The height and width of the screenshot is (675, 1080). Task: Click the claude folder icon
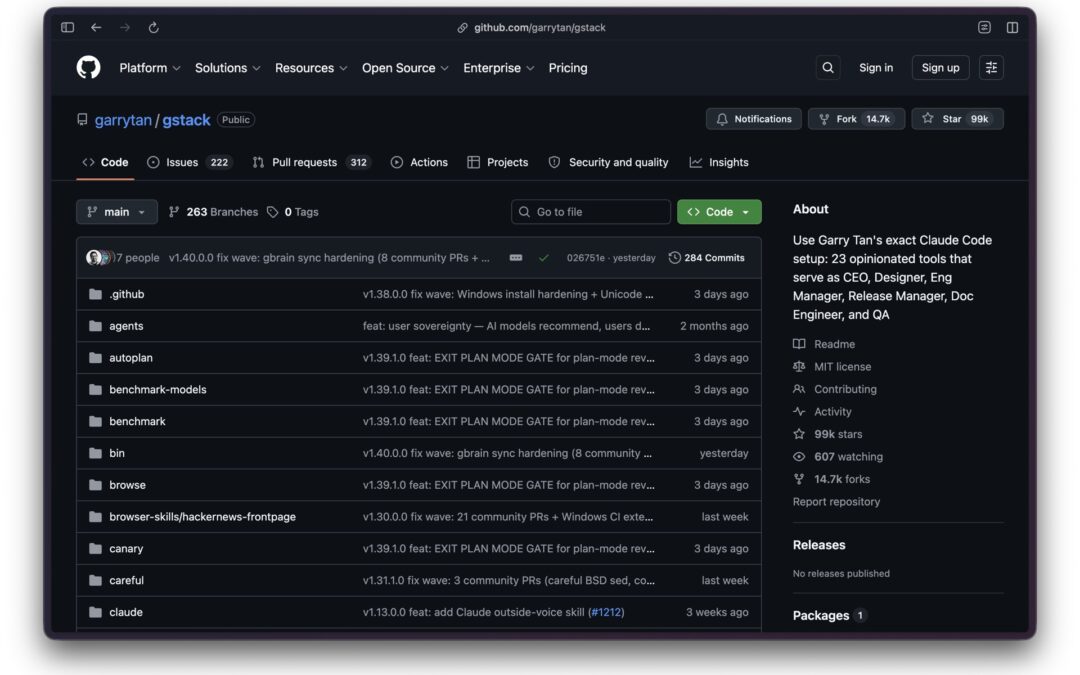coord(95,612)
